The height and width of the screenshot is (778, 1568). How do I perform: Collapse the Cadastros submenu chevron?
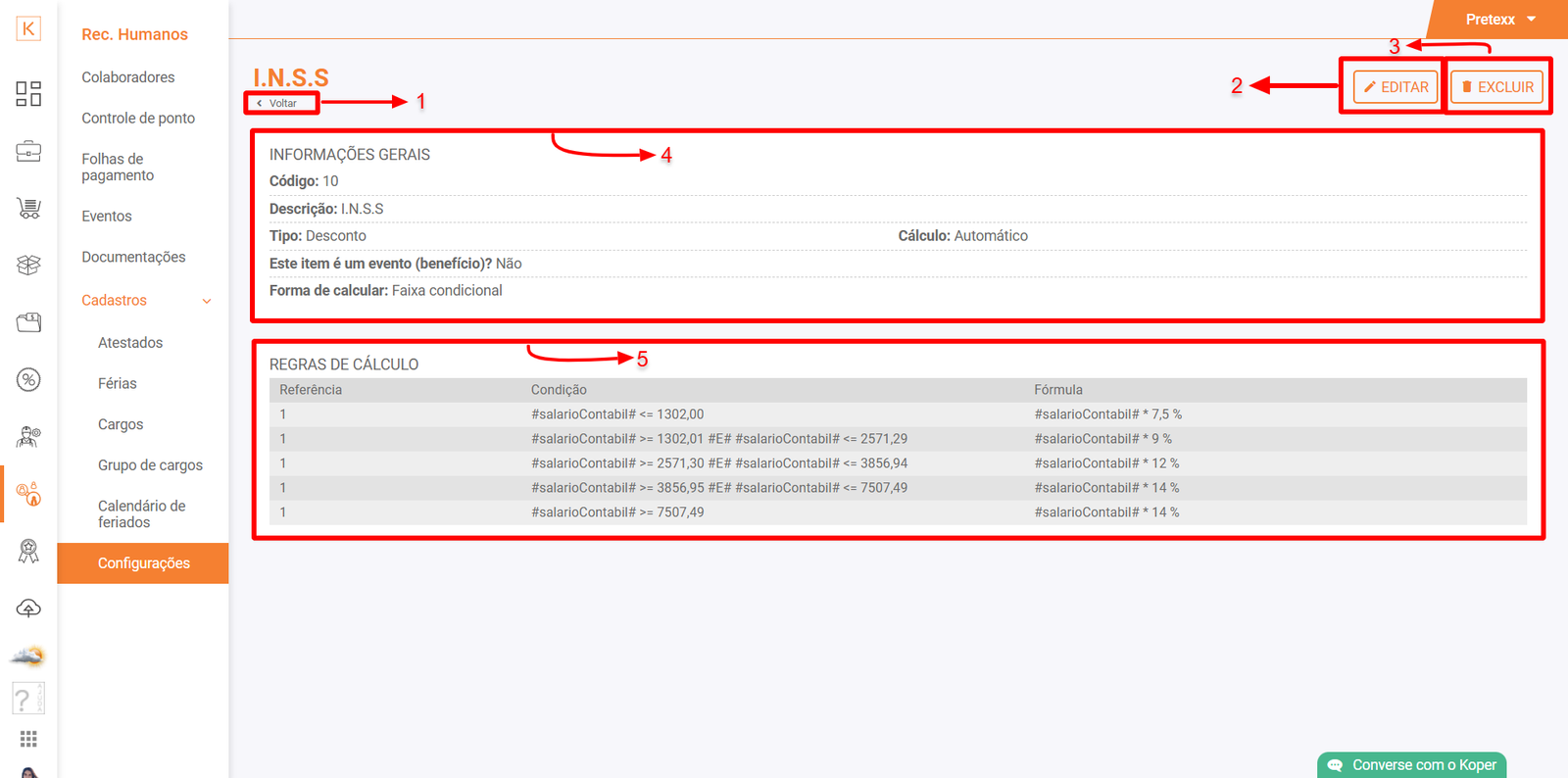click(x=207, y=301)
